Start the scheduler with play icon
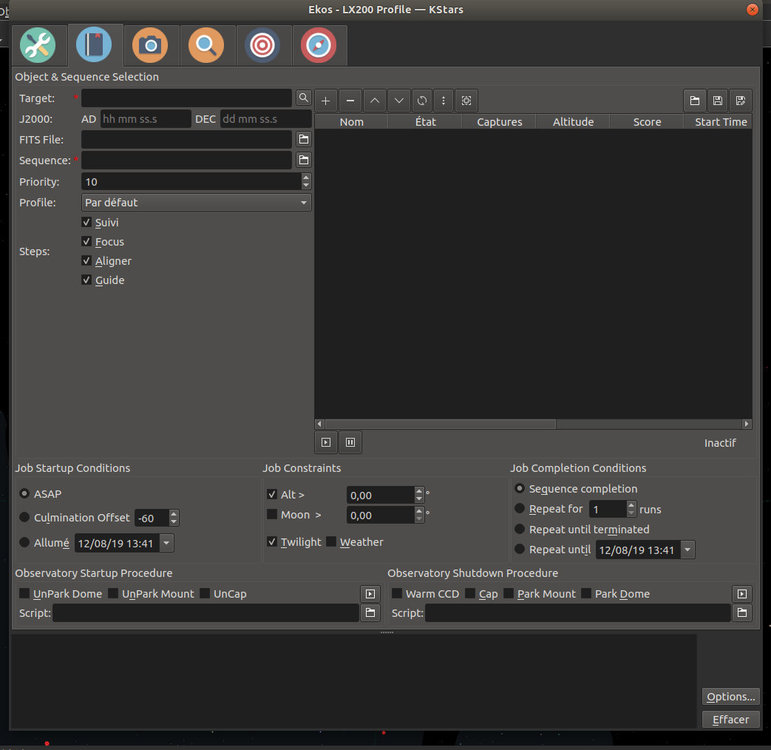This screenshot has width=771, height=750. click(326, 442)
